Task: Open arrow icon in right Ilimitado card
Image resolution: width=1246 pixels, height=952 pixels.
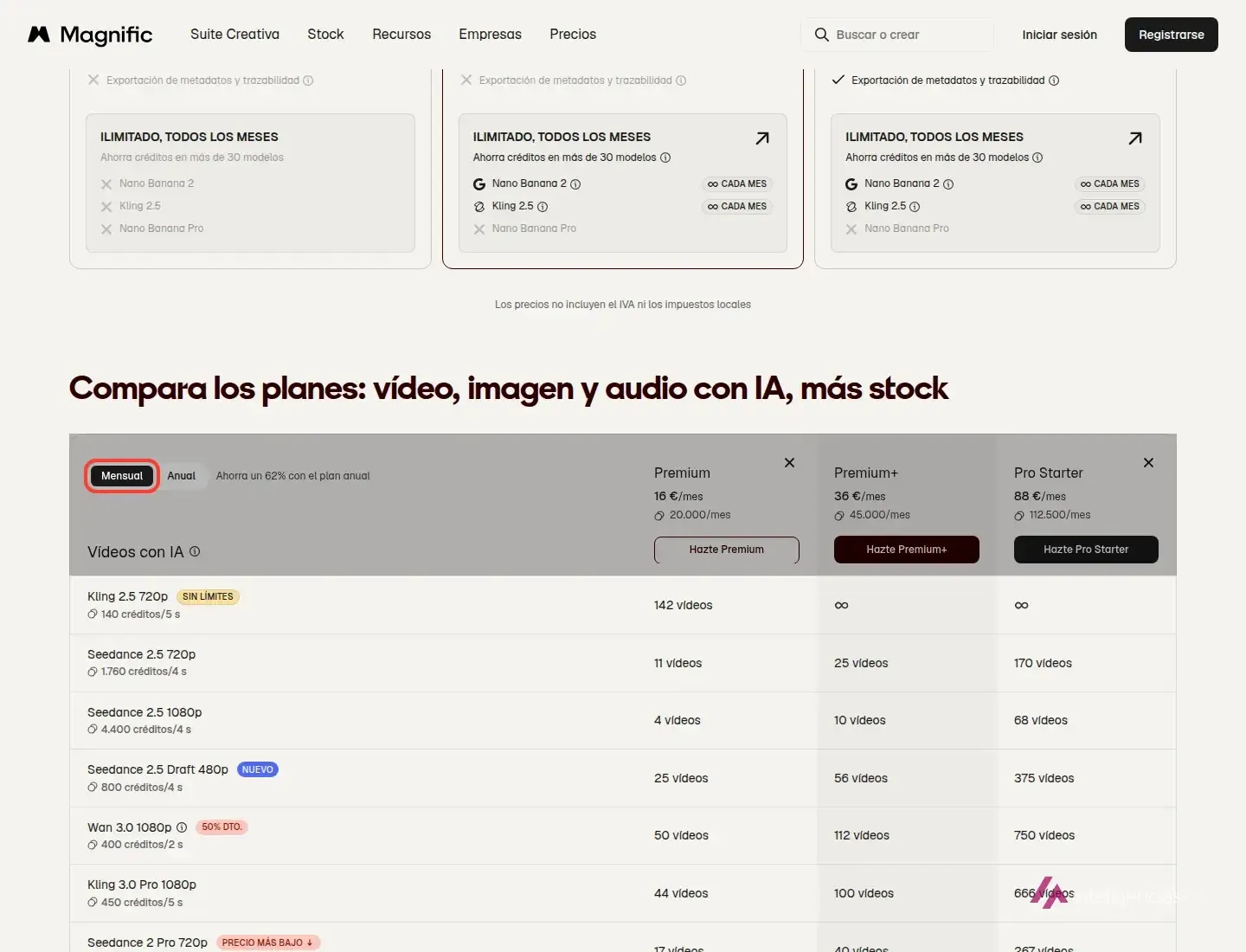Action: click(x=1135, y=138)
